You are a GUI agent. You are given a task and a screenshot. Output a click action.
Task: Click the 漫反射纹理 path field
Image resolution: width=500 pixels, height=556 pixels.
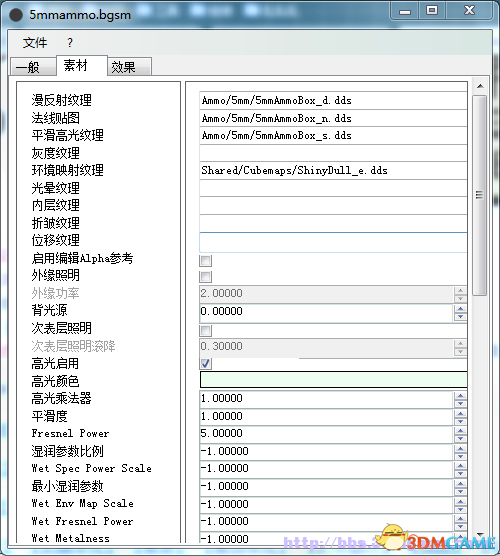[x=333, y=100]
